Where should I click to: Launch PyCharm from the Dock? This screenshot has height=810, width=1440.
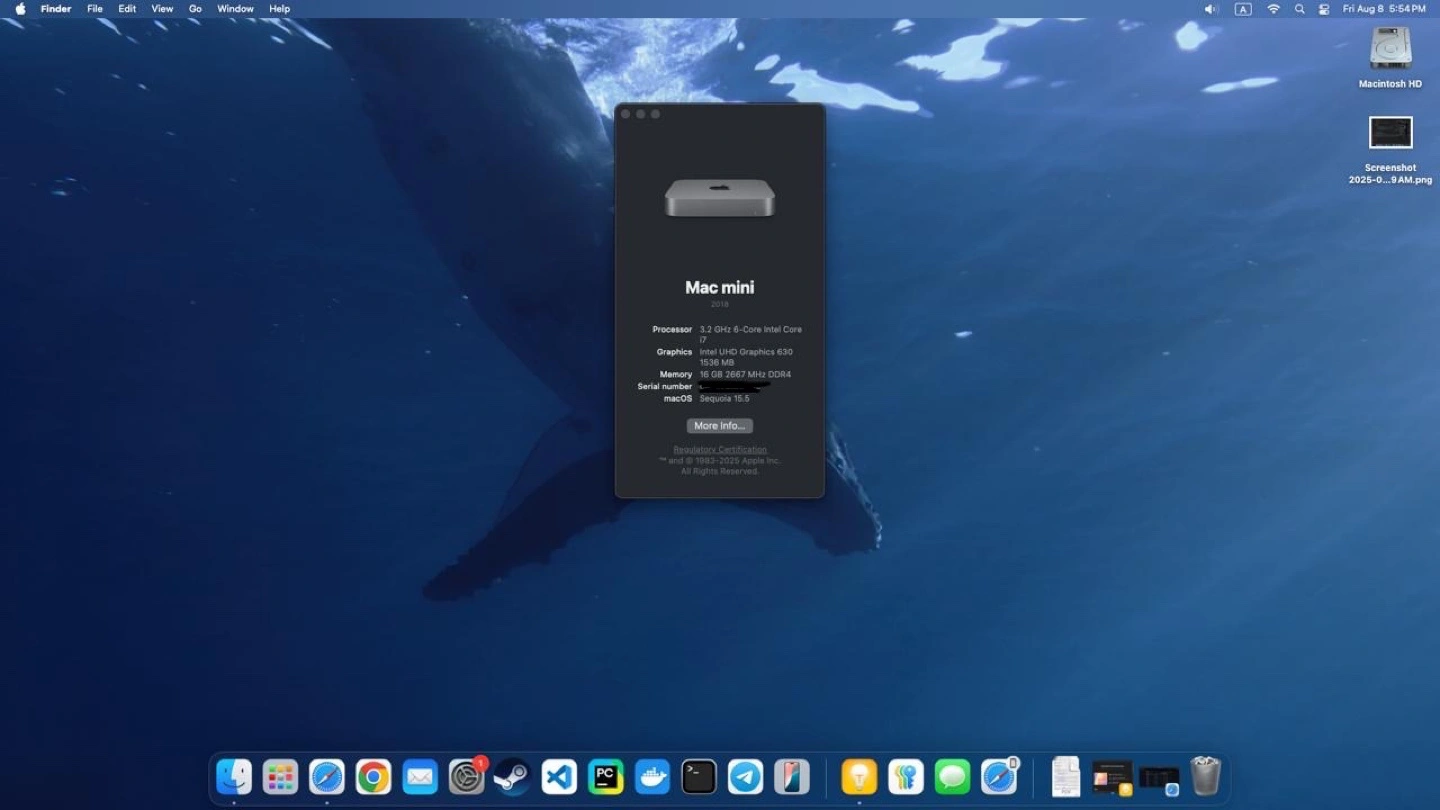pyautogui.click(x=605, y=777)
